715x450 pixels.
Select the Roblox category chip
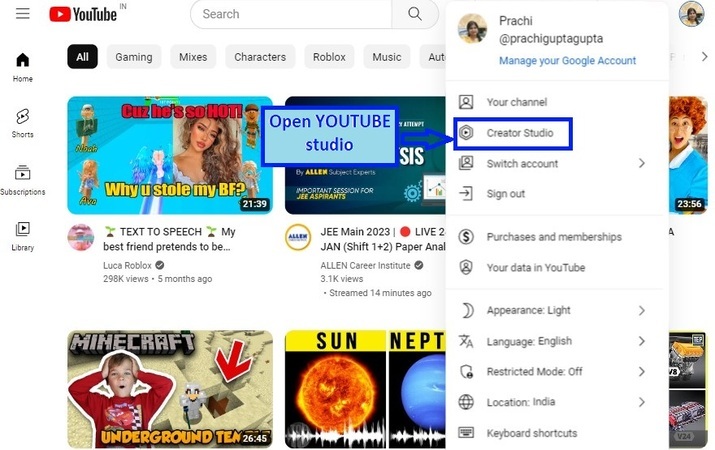point(329,57)
